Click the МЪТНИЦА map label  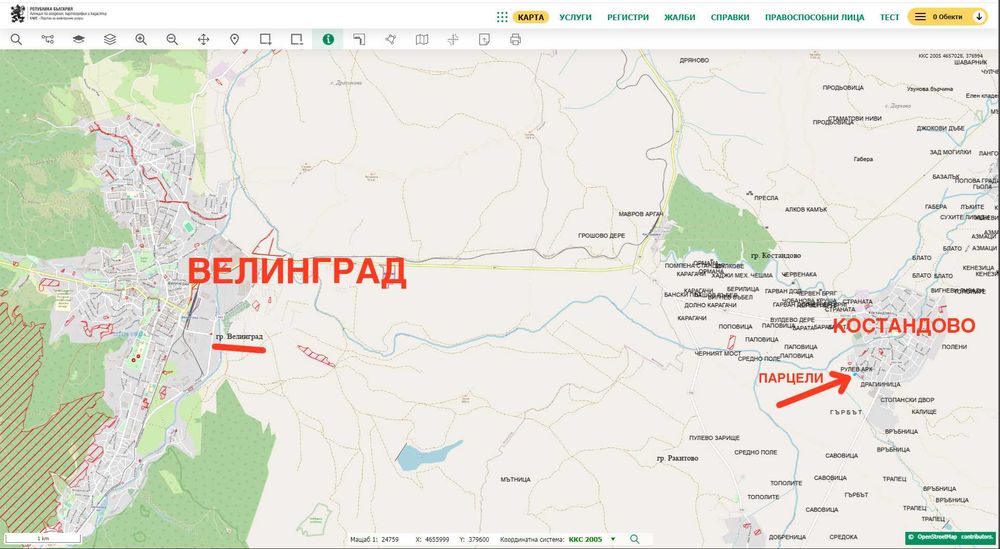515,479
